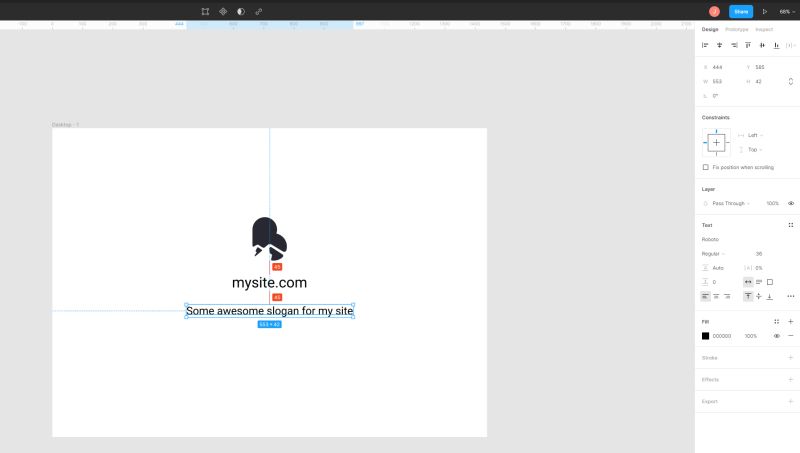
Task: Edit the Auto line height field
Action: pyautogui.click(x=718, y=268)
